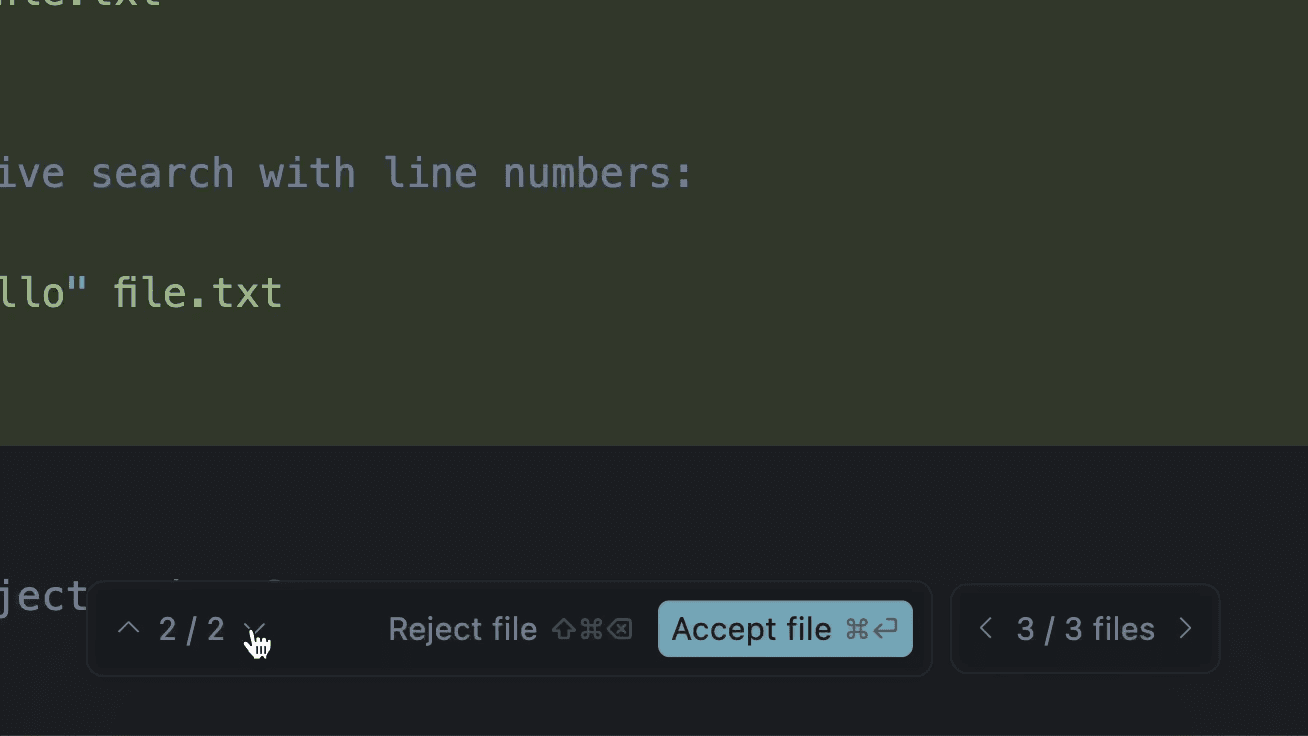1308x736 pixels.
Task: Click file.txt in the grep command line
Action: (x=198, y=291)
